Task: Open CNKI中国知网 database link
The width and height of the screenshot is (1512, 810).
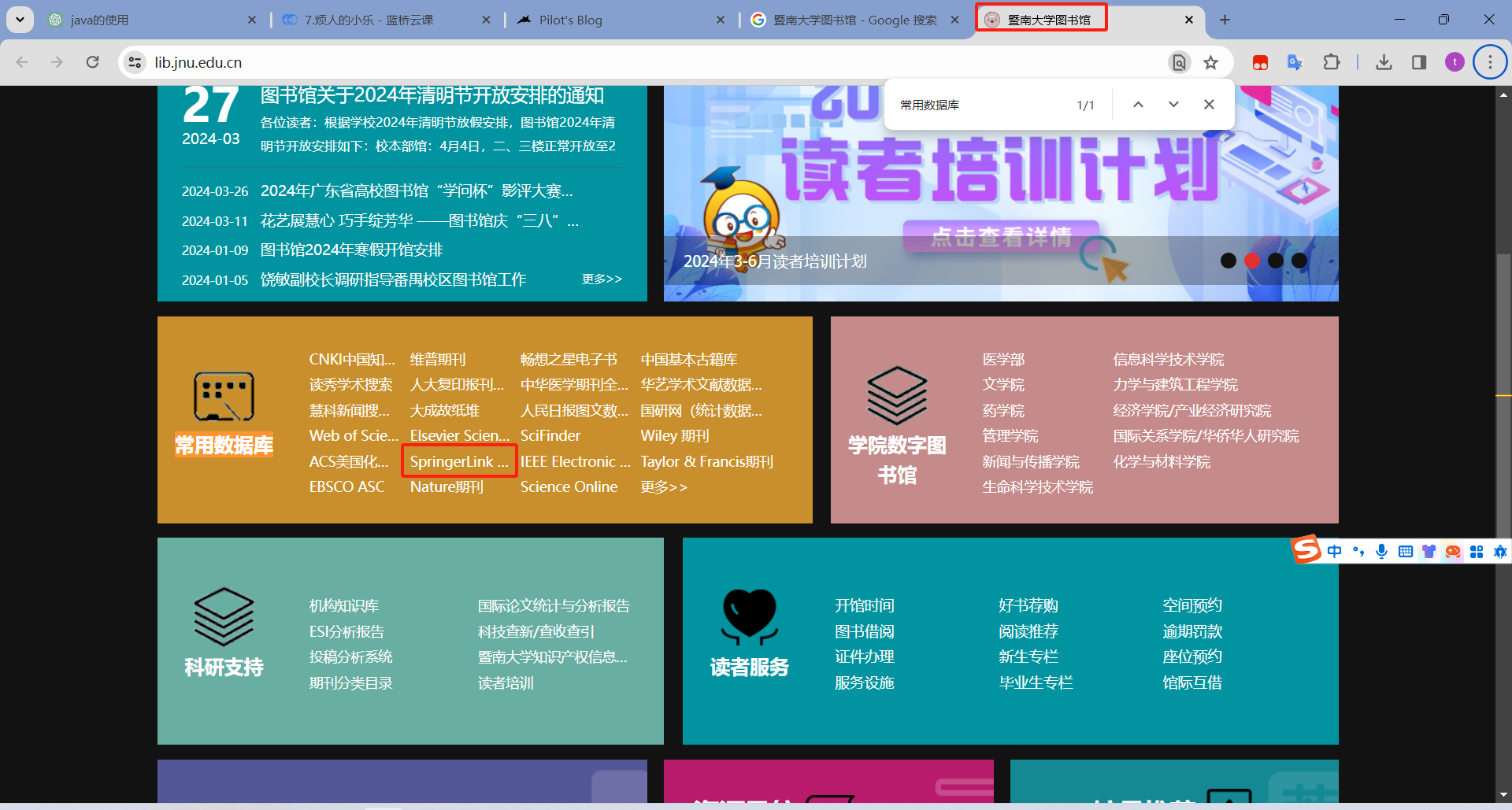Action: (x=352, y=359)
